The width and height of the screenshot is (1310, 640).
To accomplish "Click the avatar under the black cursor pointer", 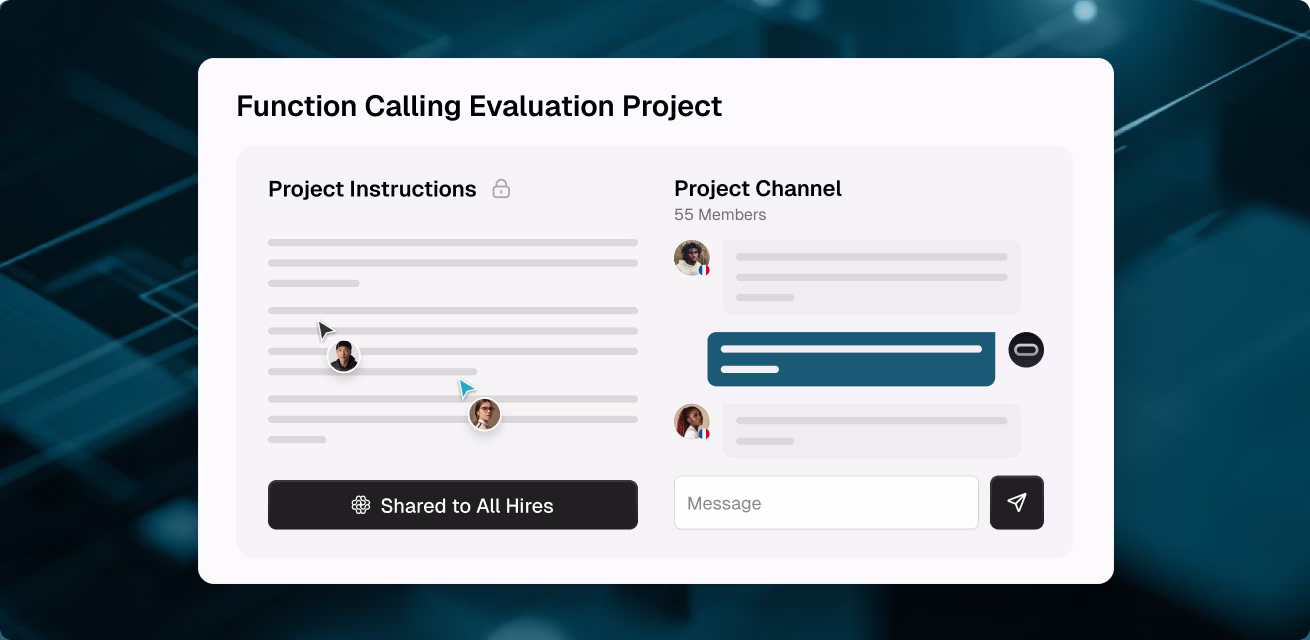I will pyautogui.click(x=343, y=356).
